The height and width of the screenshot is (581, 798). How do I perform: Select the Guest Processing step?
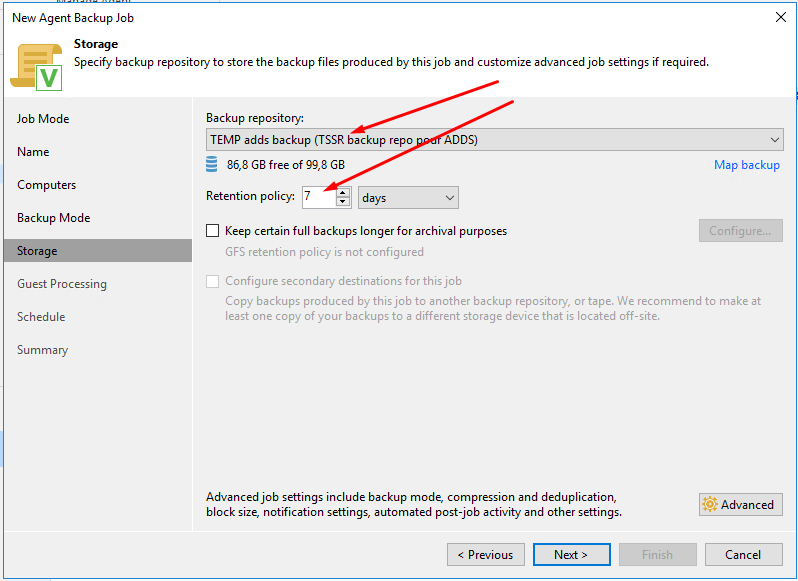(62, 284)
